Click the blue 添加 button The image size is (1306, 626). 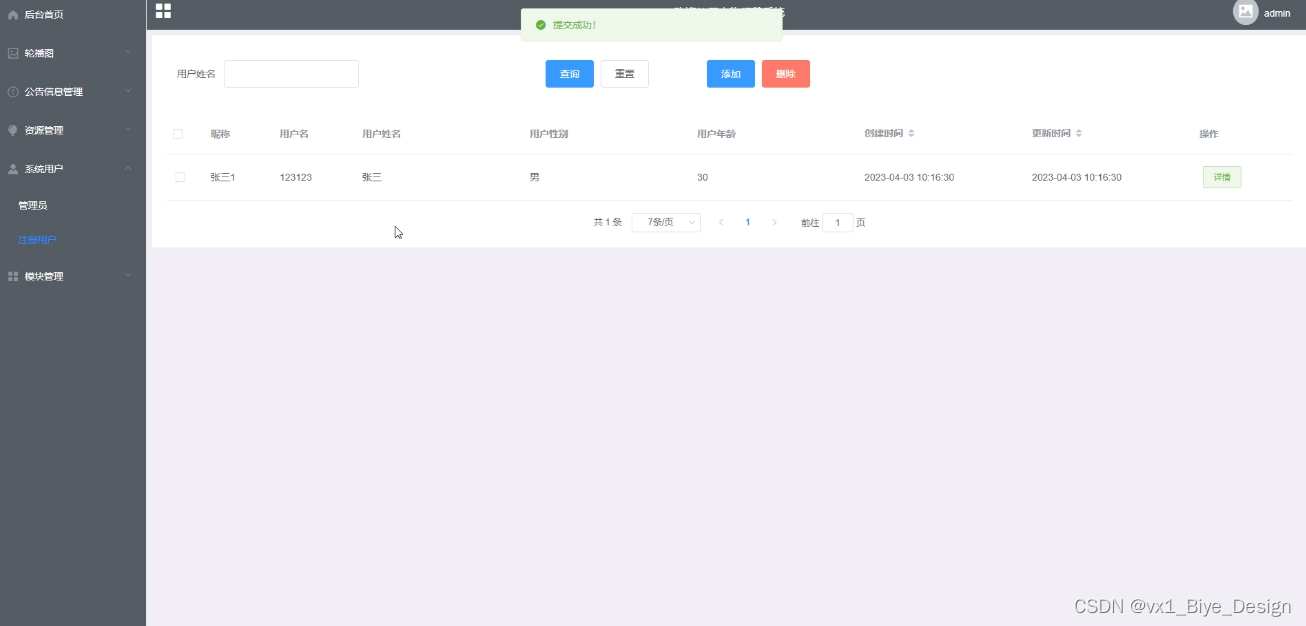click(x=731, y=74)
